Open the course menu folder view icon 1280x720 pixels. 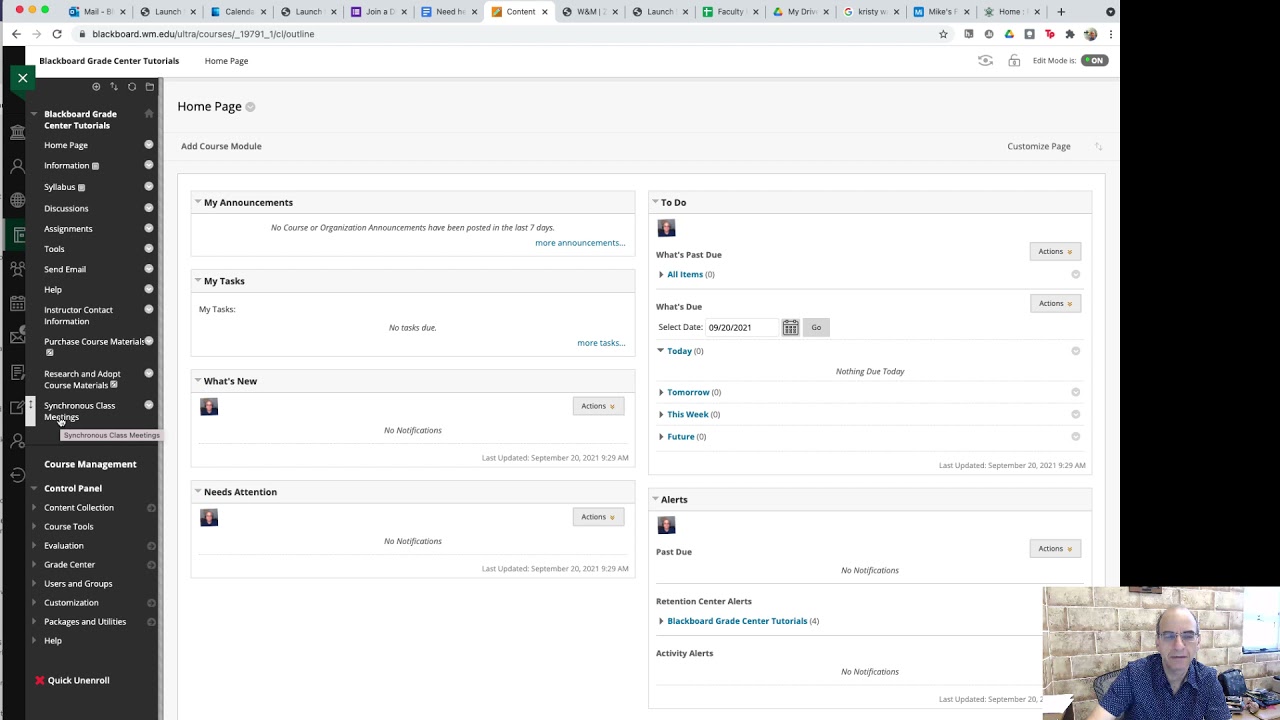coord(150,87)
